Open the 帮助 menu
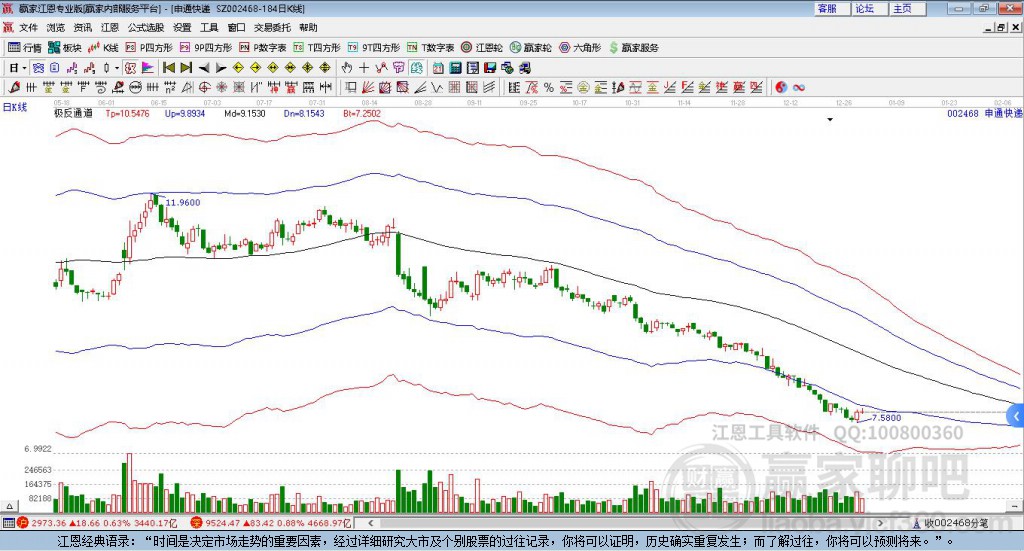1024x551 pixels. pos(308,27)
